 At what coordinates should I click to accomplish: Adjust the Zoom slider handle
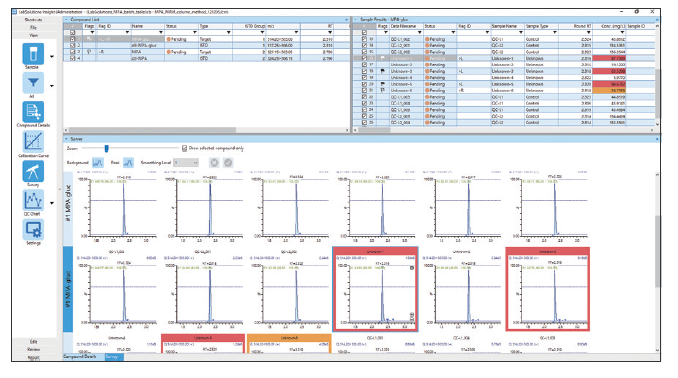(106, 148)
